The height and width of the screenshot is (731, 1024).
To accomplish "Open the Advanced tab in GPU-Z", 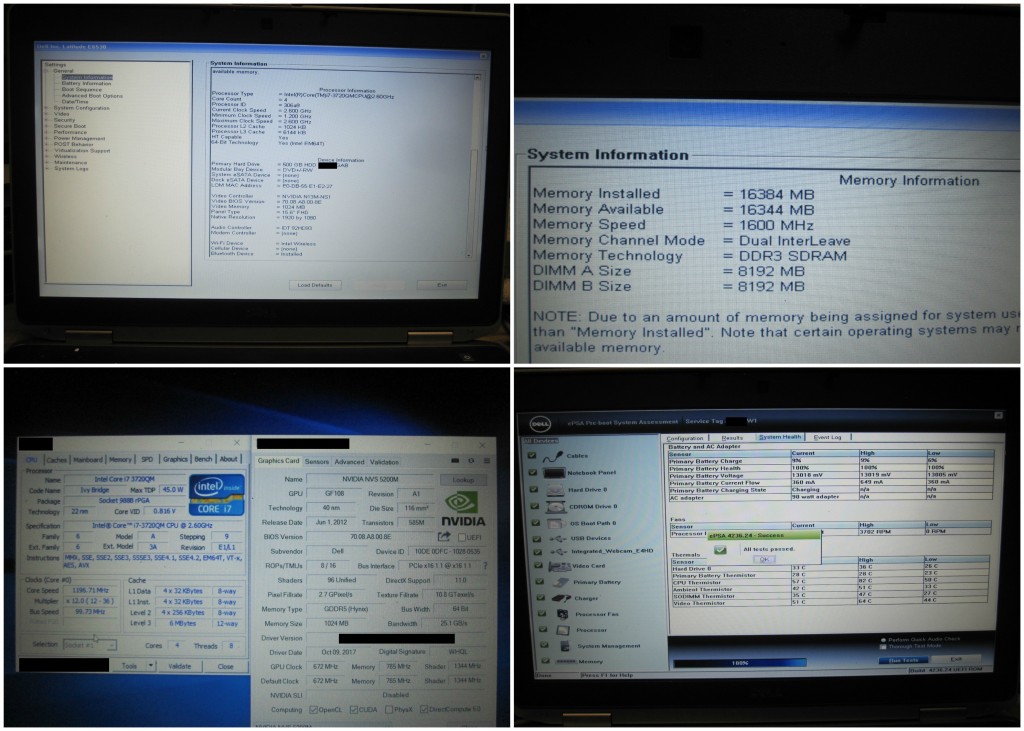I will click(349, 461).
